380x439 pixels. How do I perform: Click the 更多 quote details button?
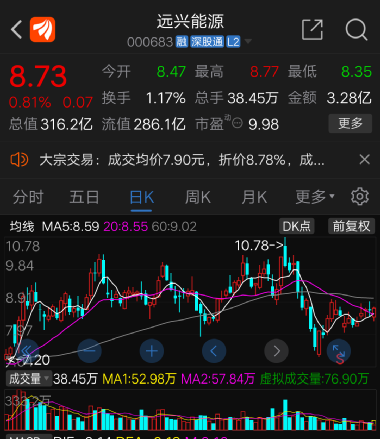[350, 124]
